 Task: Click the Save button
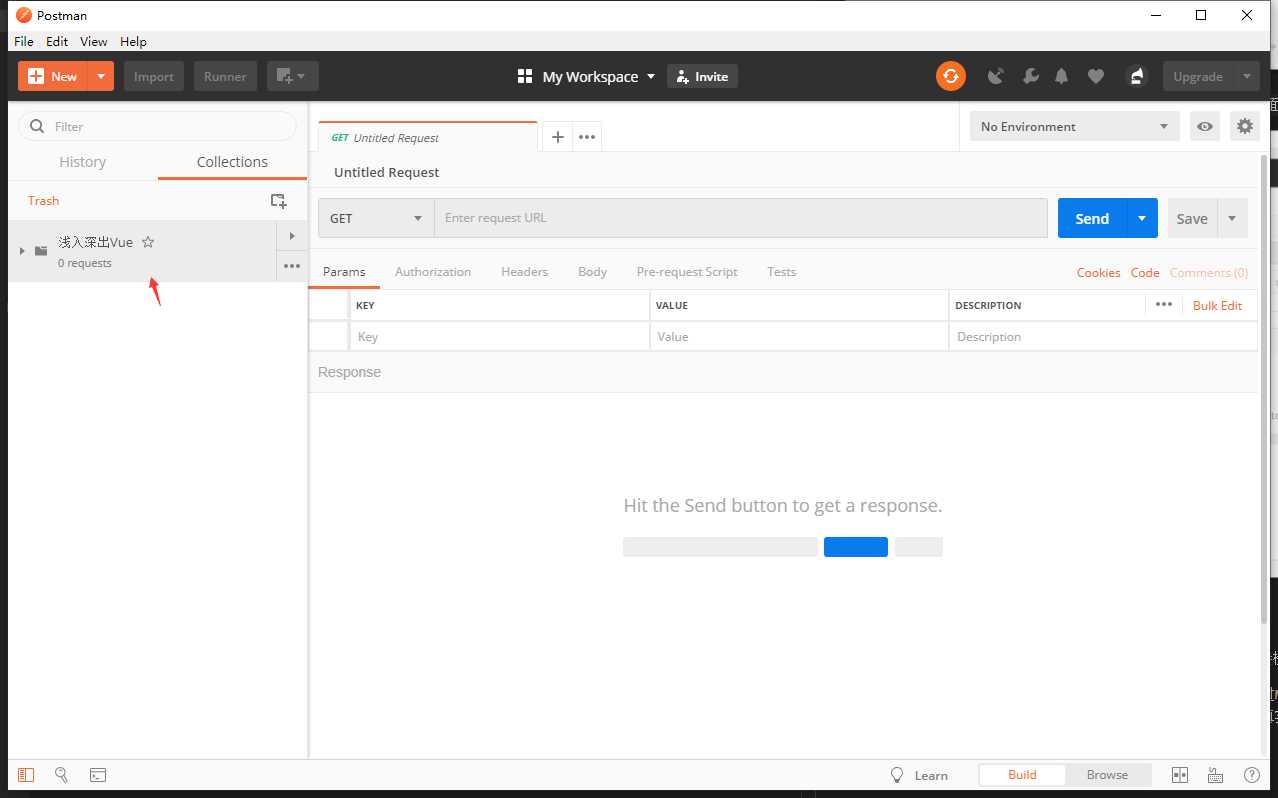click(x=1192, y=218)
